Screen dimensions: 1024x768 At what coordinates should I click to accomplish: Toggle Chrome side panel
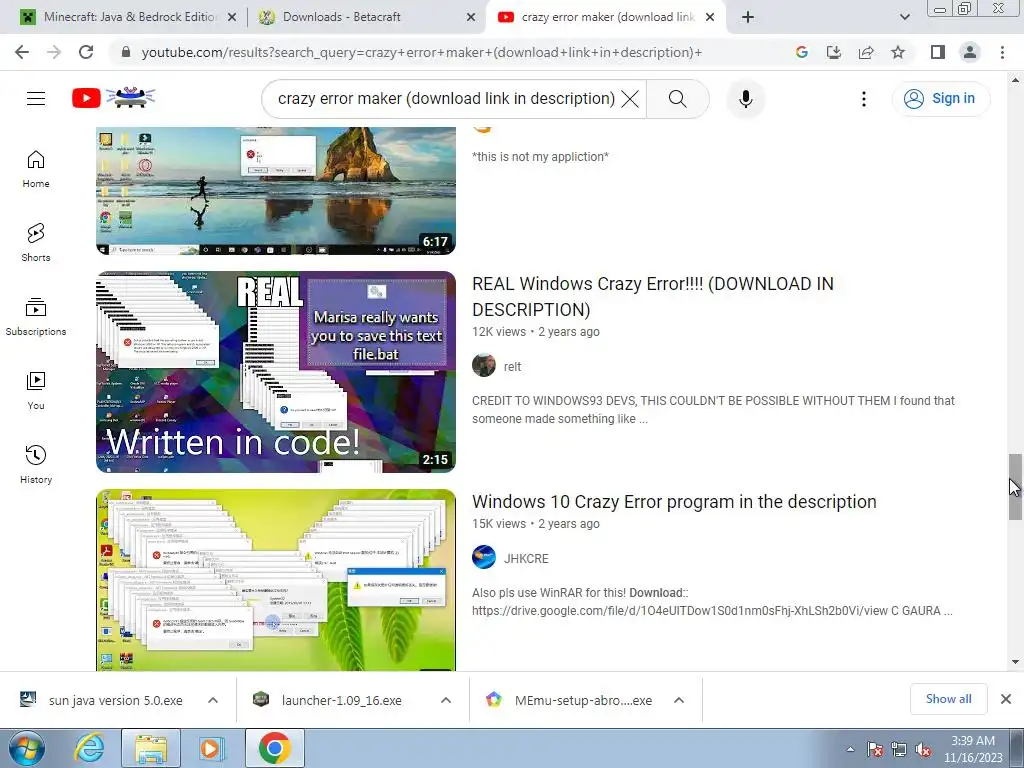click(x=938, y=52)
